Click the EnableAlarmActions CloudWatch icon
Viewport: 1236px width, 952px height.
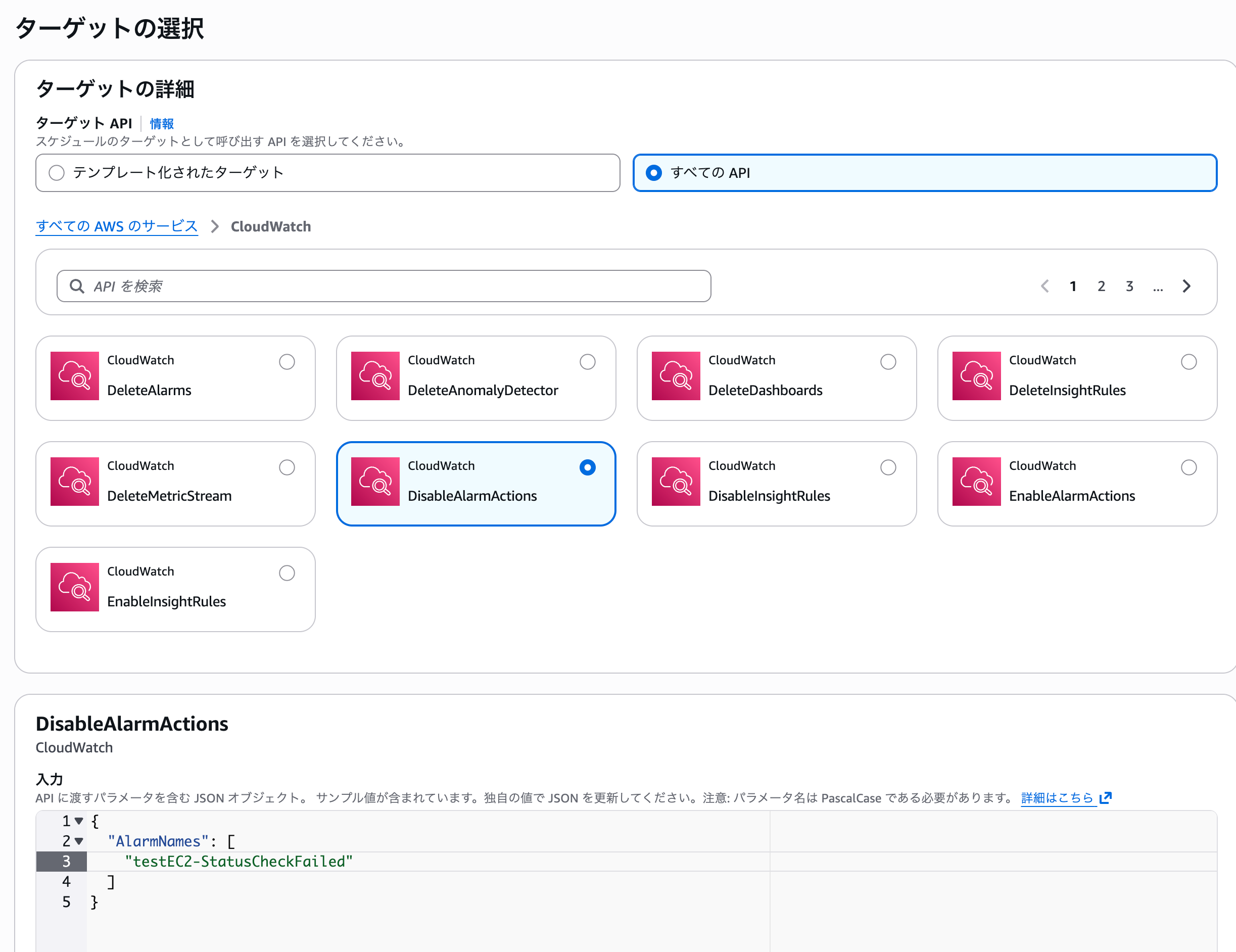(976, 481)
